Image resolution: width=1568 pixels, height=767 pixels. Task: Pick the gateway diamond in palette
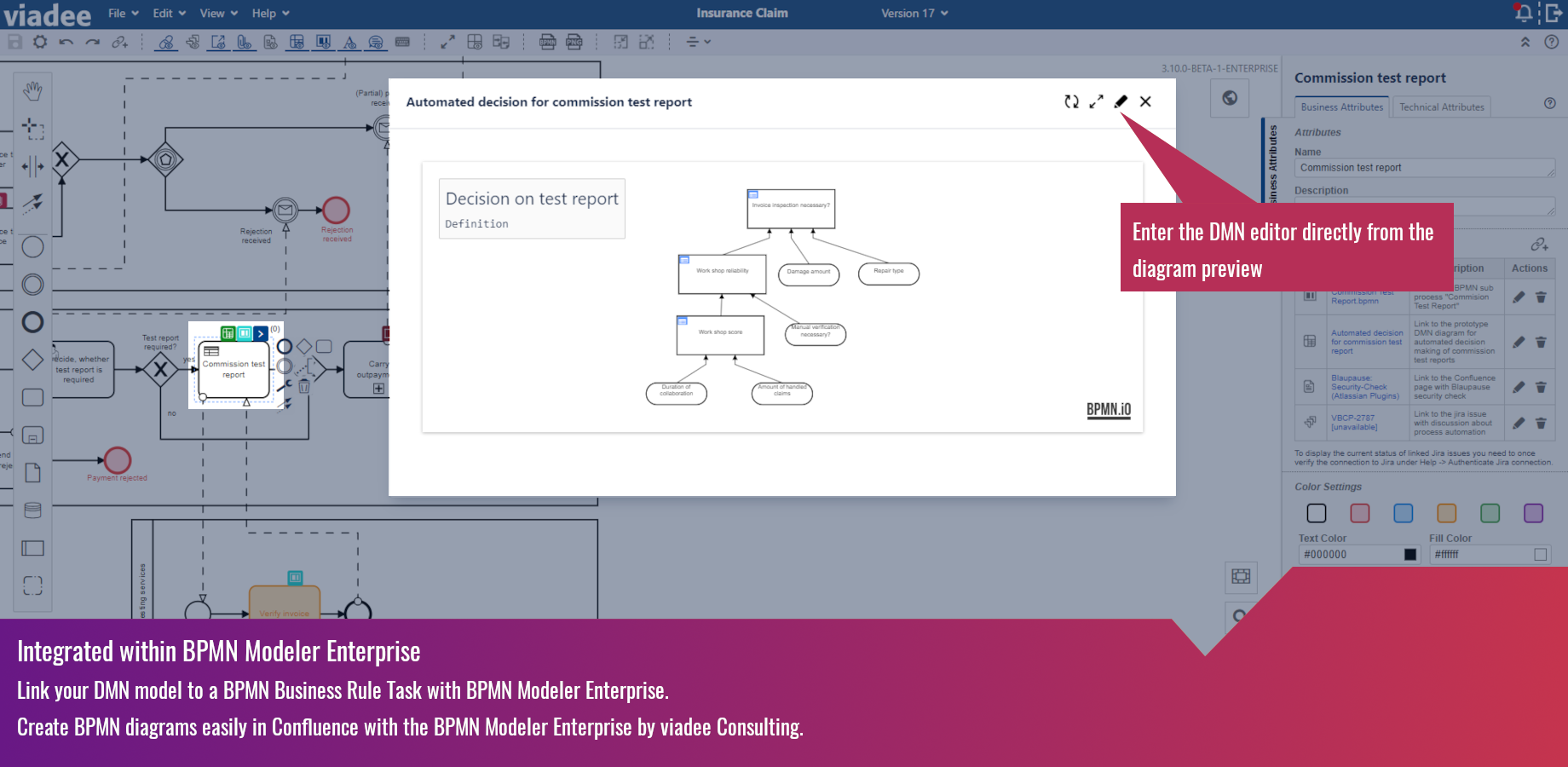coord(32,360)
